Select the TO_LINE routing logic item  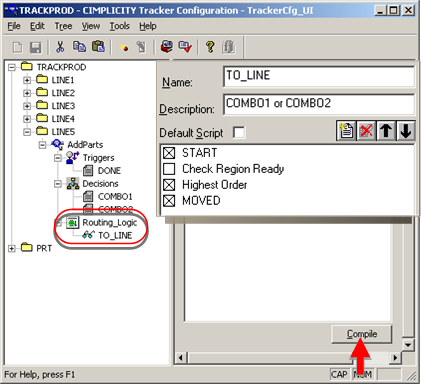(x=115, y=235)
